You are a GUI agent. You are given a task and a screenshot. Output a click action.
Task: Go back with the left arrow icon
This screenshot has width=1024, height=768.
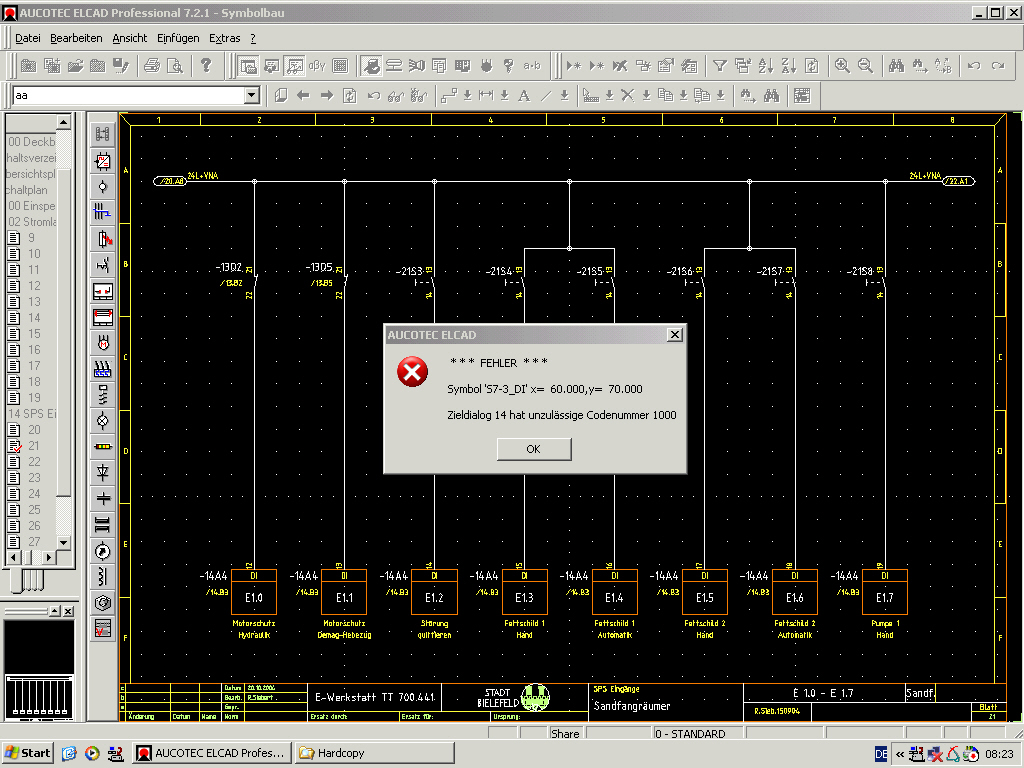[x=303, y=96]
